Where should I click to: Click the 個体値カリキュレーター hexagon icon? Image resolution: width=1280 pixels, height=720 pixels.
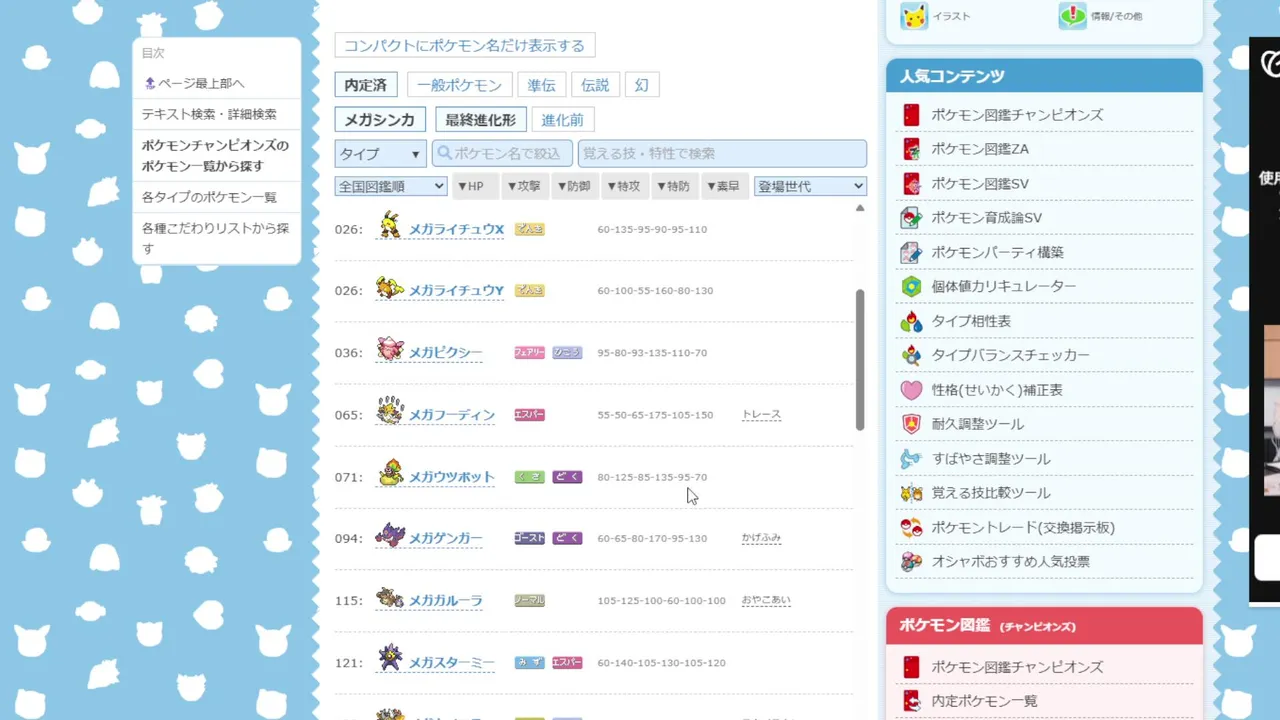pyautogui.click(x=911, y=287)
